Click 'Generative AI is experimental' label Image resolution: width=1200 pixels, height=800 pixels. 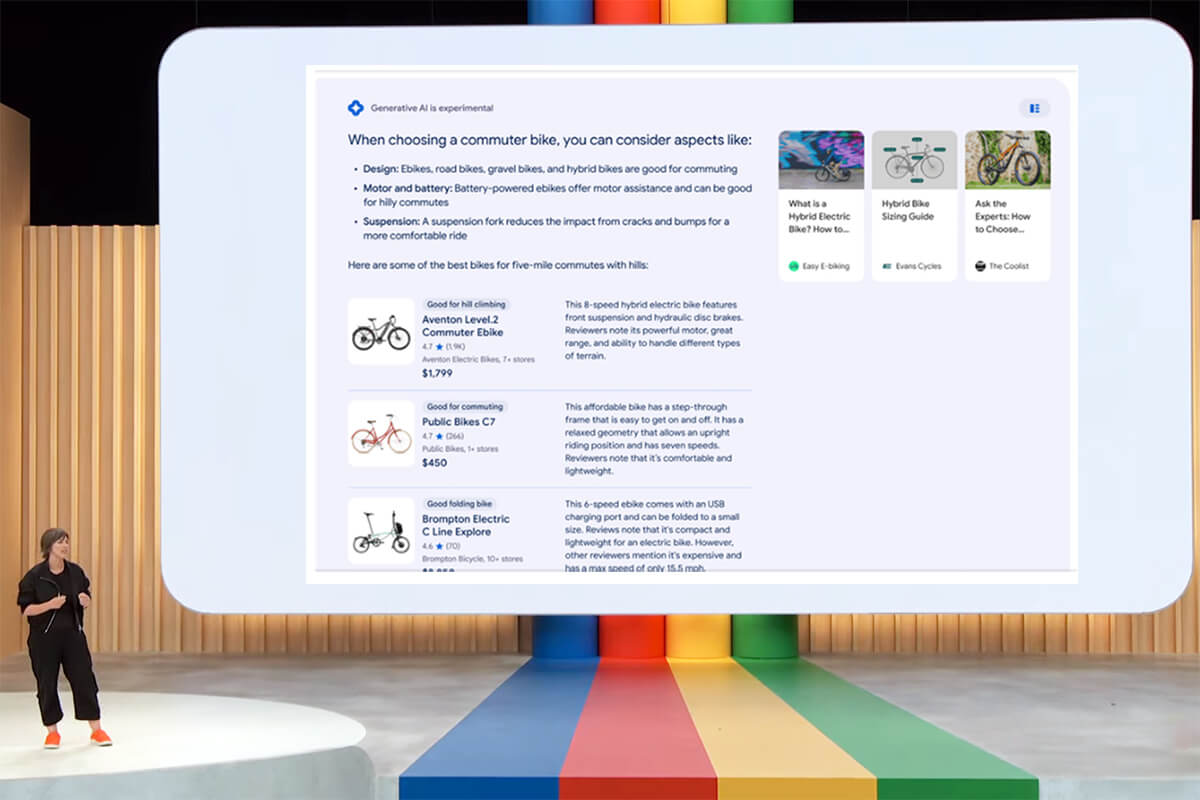432,108
